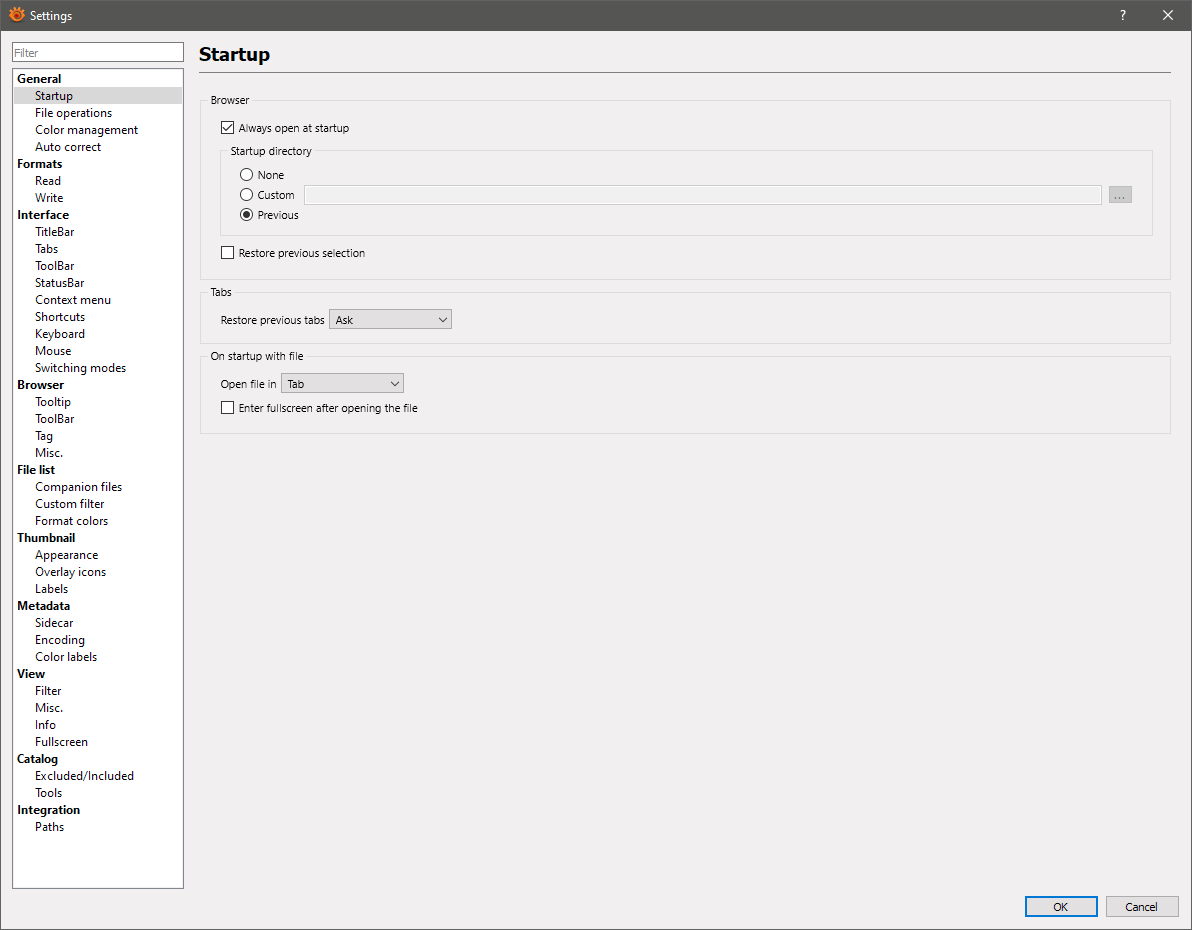
Task: Click in the custom directory path field
Action: [702, 195]
